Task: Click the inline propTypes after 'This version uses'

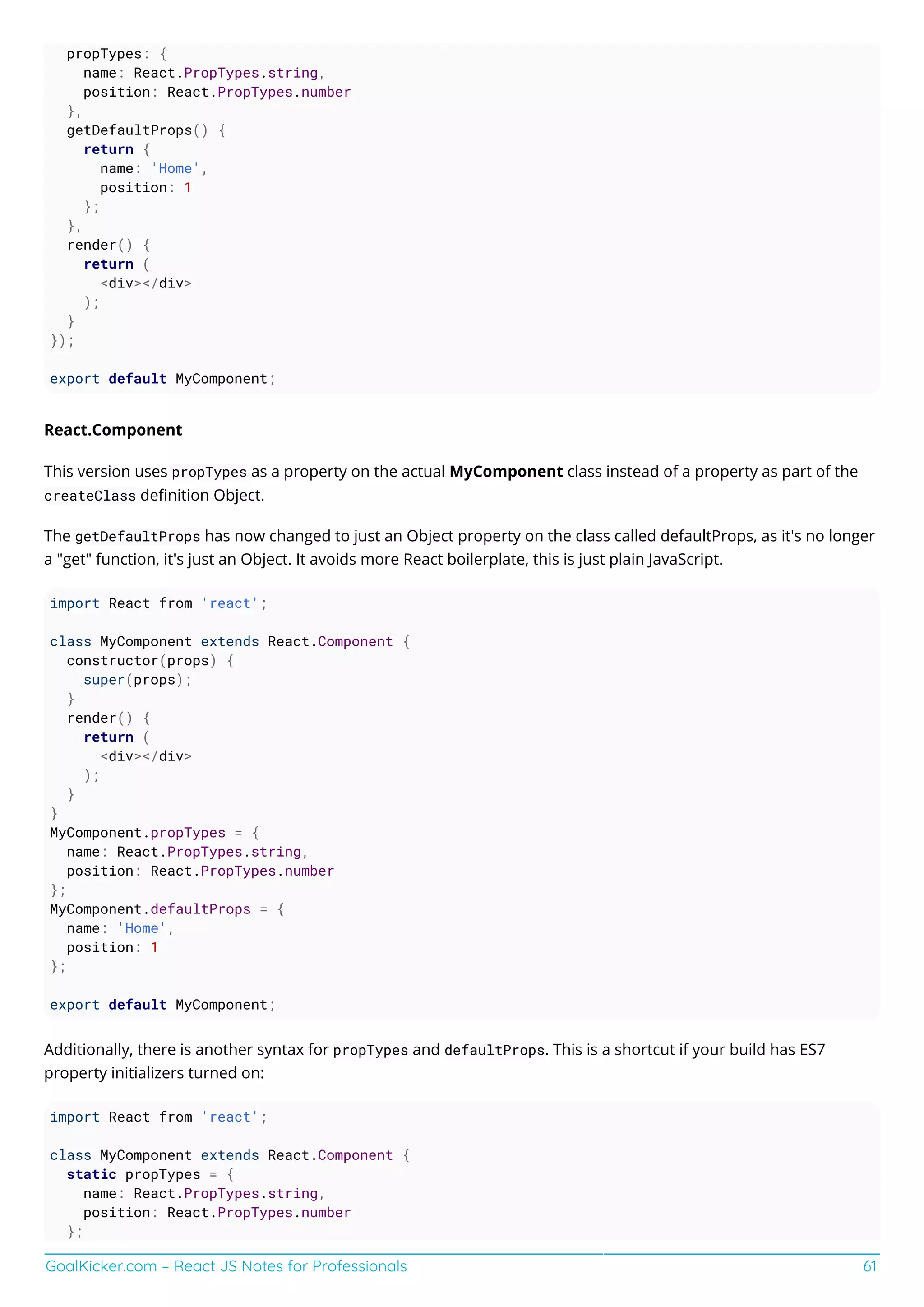Action: 209,472
